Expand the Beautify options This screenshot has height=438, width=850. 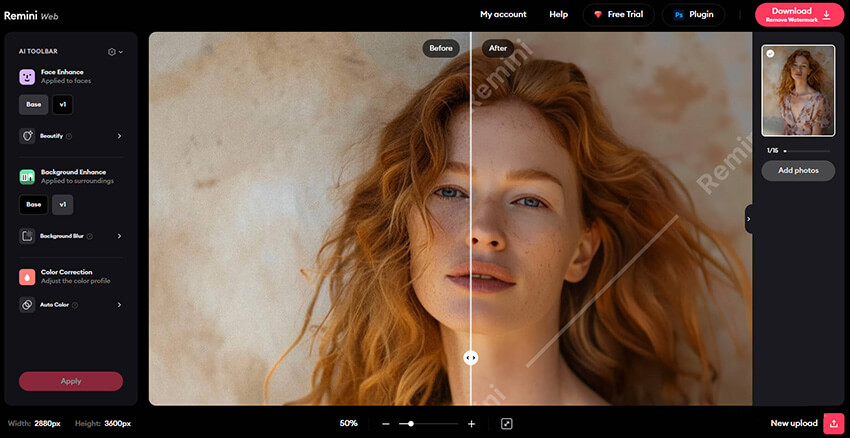point(119,136)
